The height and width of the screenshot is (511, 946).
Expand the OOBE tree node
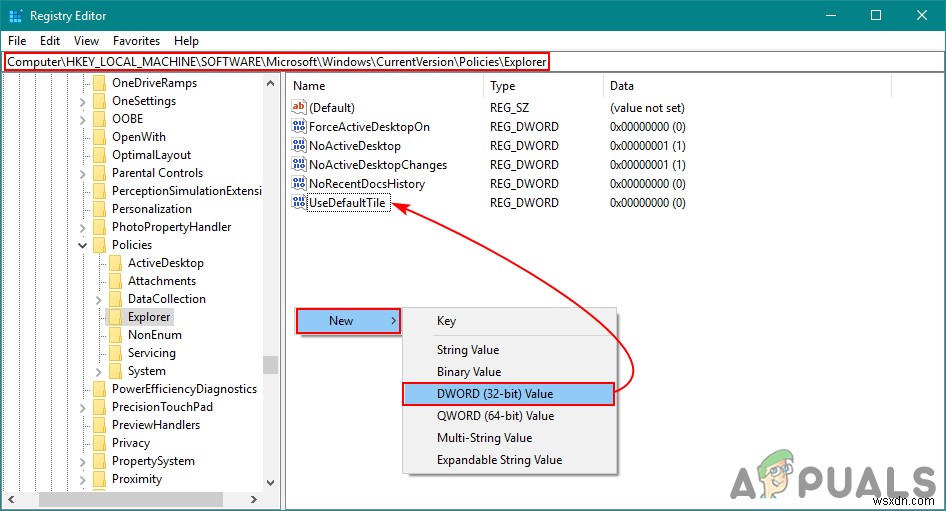(83, 120)
